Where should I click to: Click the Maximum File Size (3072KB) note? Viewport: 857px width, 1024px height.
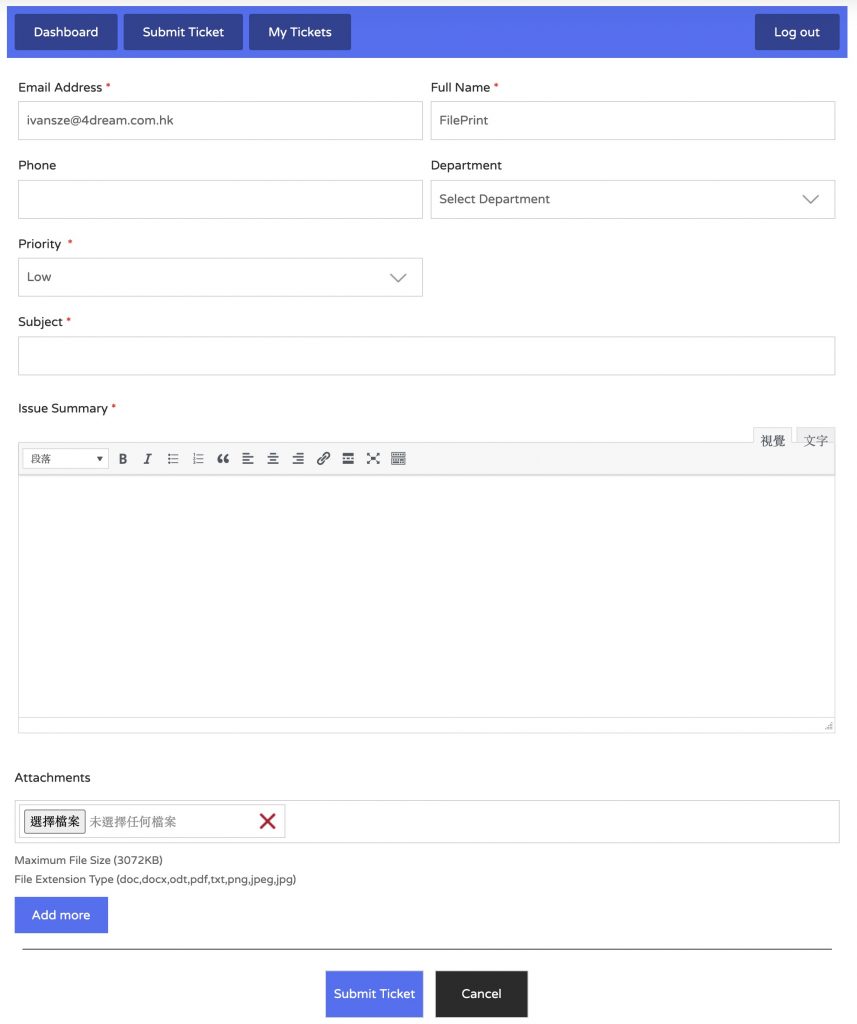point(89,860)
